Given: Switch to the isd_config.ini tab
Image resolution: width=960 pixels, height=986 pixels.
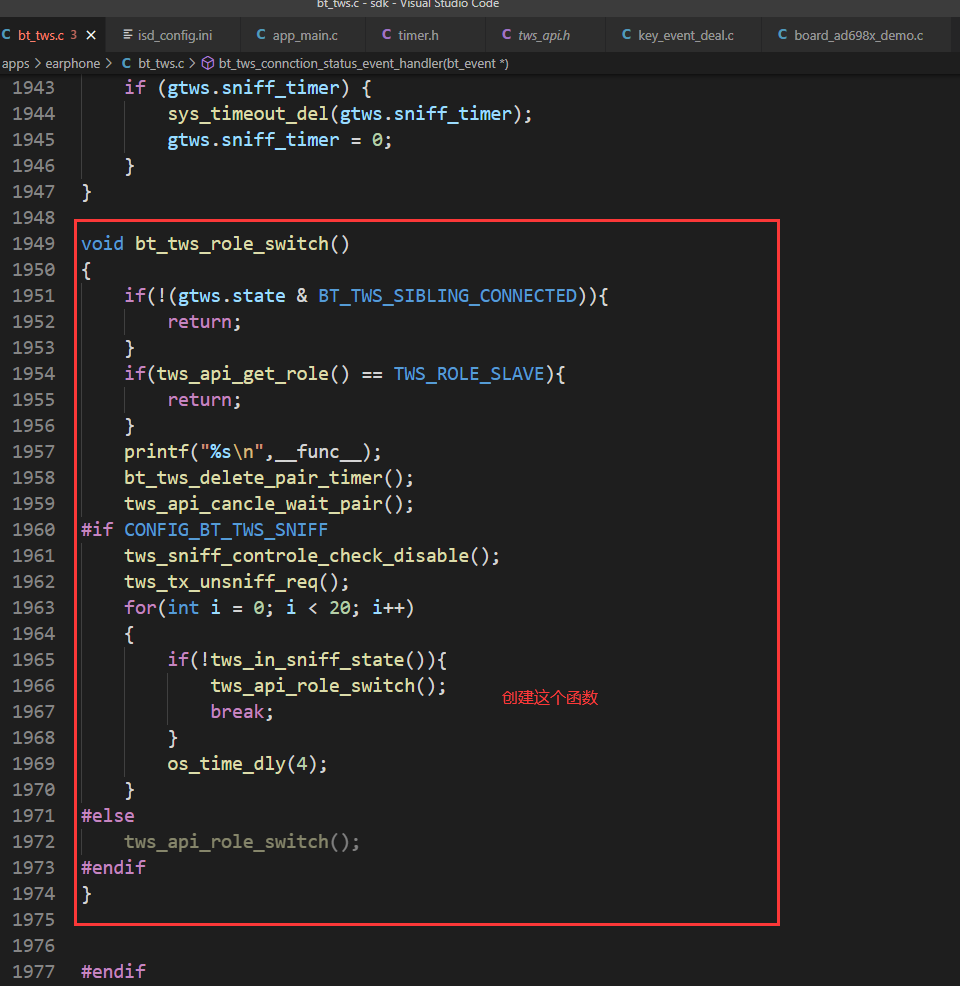Looking at the screenshot, I should [x=168, y=35].
